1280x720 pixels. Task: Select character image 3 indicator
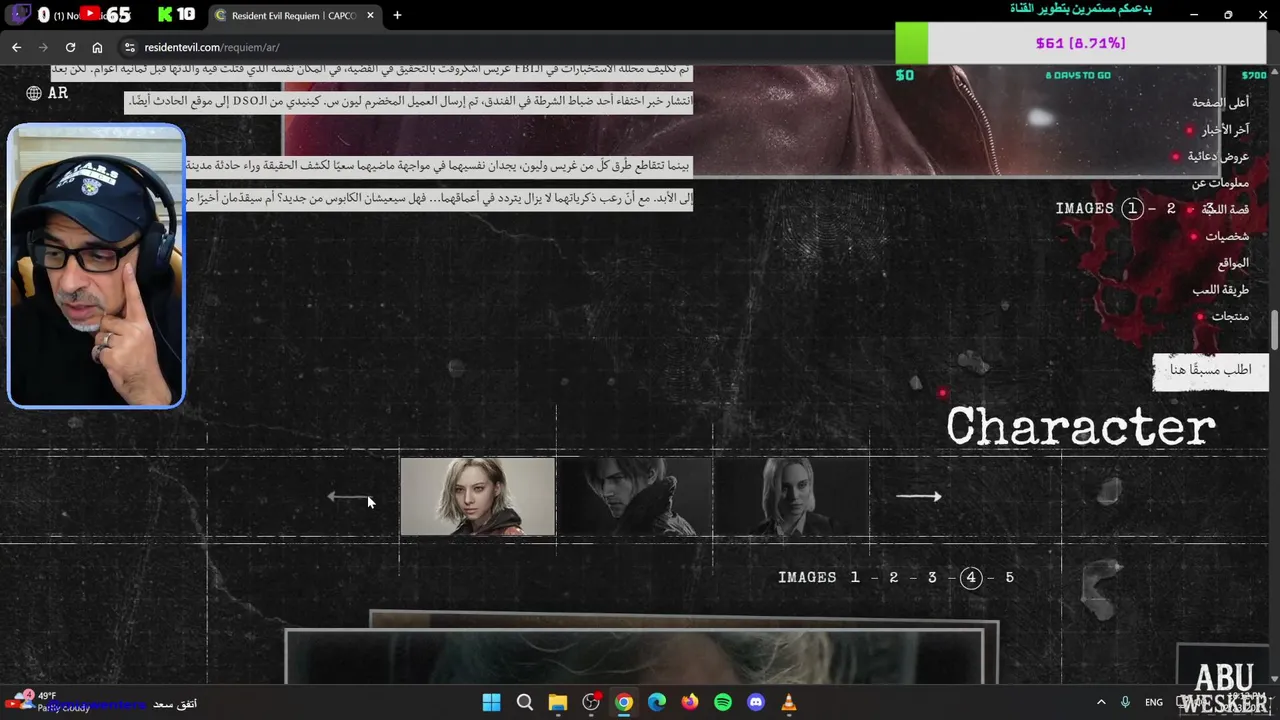(x=932, y=578)
